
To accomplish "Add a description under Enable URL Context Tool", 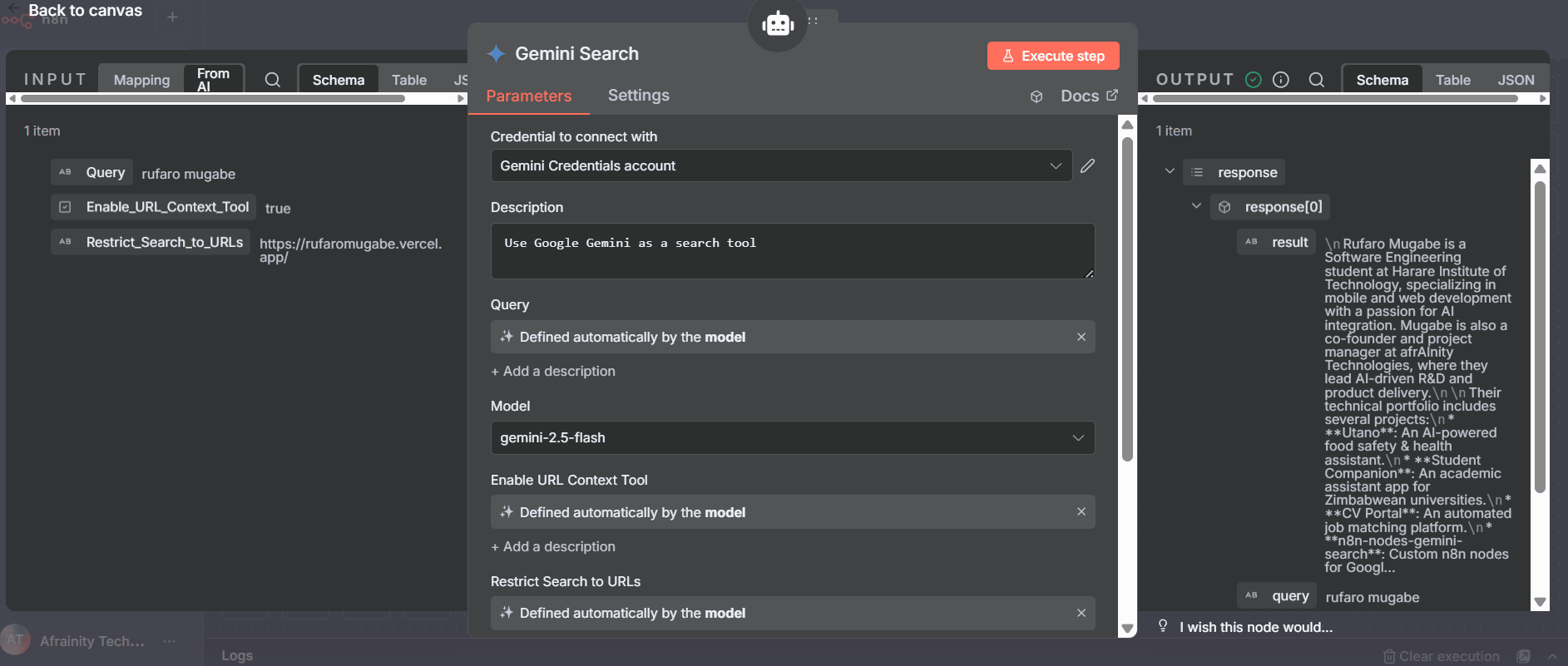I will [x=553, y=546].
